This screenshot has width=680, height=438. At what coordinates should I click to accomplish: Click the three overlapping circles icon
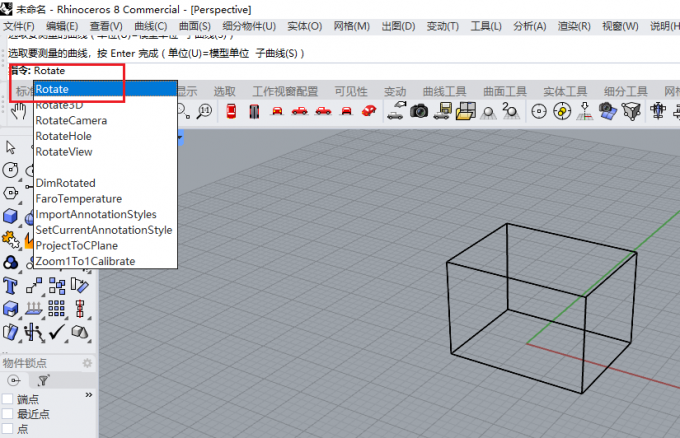pyautogui.click(x=10, y=262)
